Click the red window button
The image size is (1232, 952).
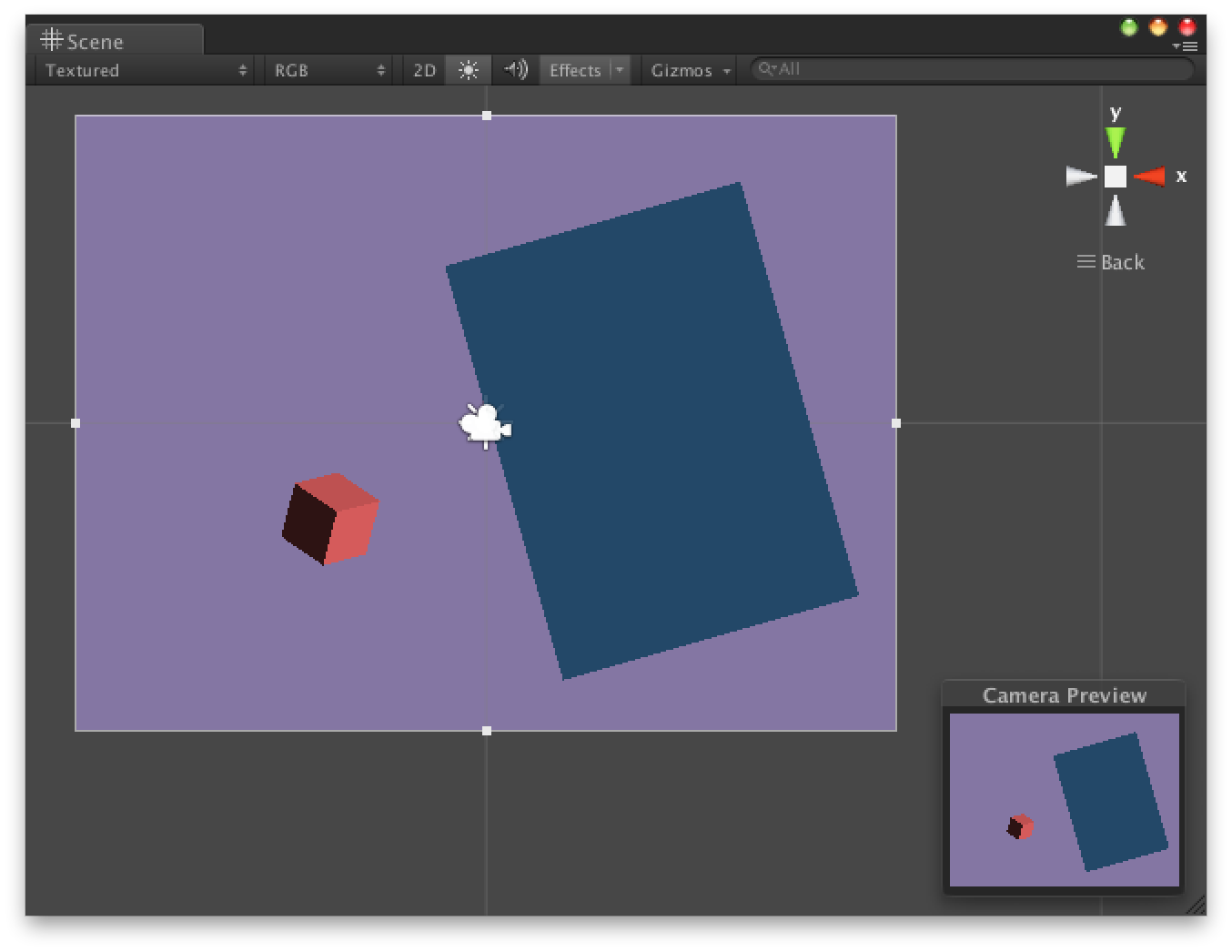pyautogui.click(x=1187, y=27)
